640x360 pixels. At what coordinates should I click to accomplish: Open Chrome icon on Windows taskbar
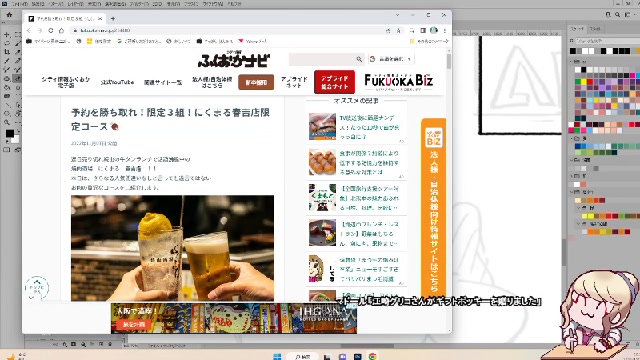pyautogui.click(x=372, y=356)
